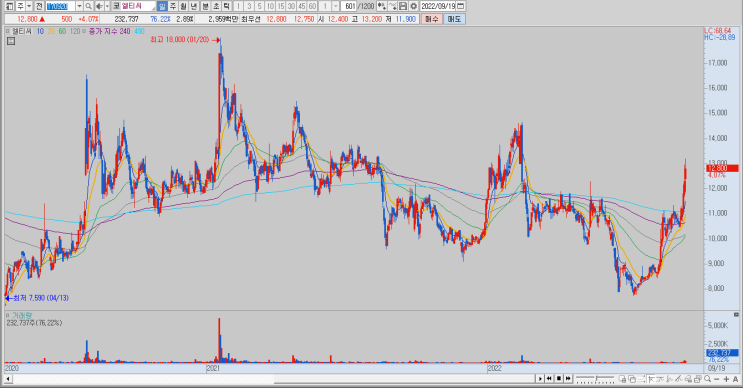
Task: Select the 10 interval button
Action: point(270,6)
